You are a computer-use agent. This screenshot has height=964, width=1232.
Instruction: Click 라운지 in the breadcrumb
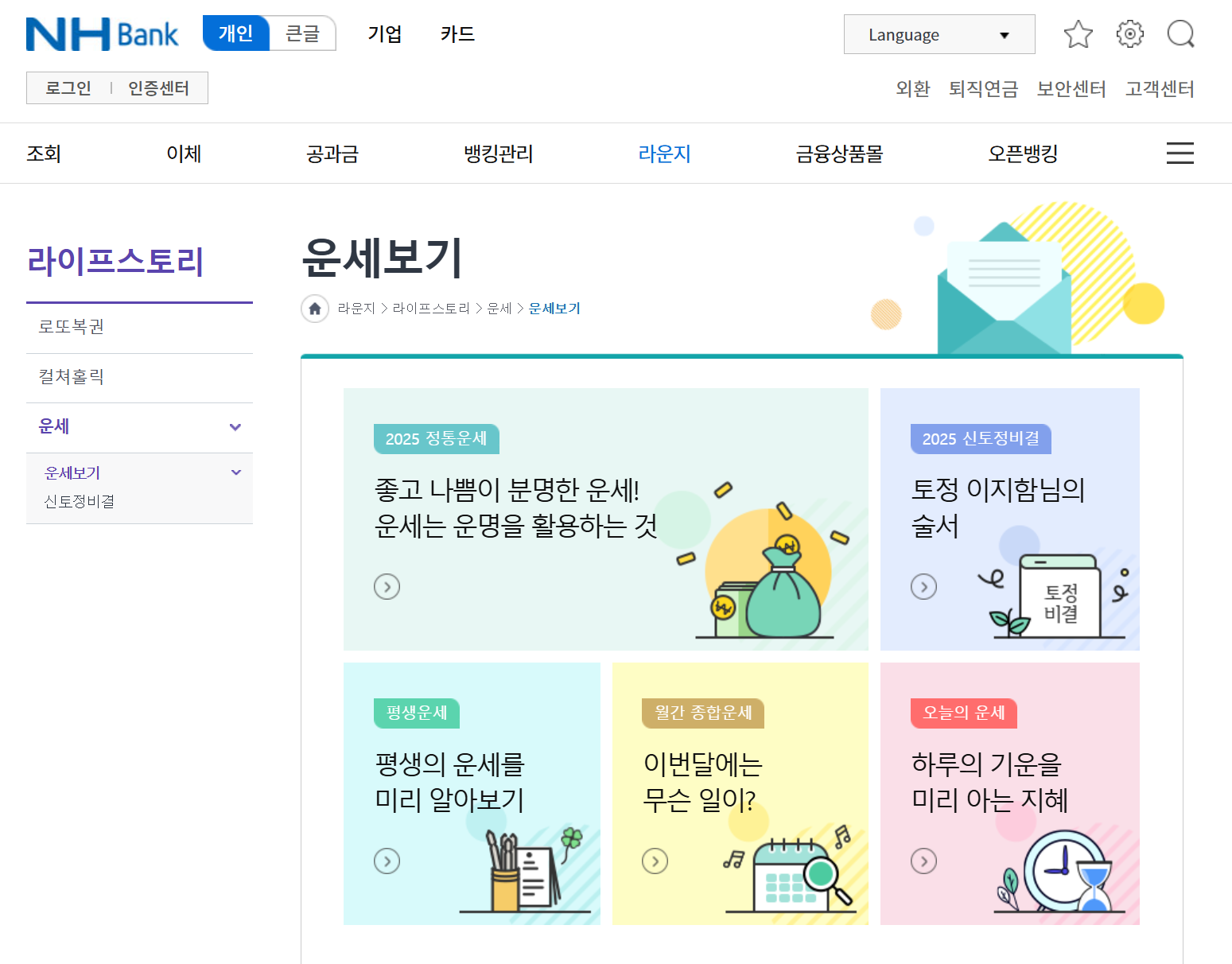356,309
